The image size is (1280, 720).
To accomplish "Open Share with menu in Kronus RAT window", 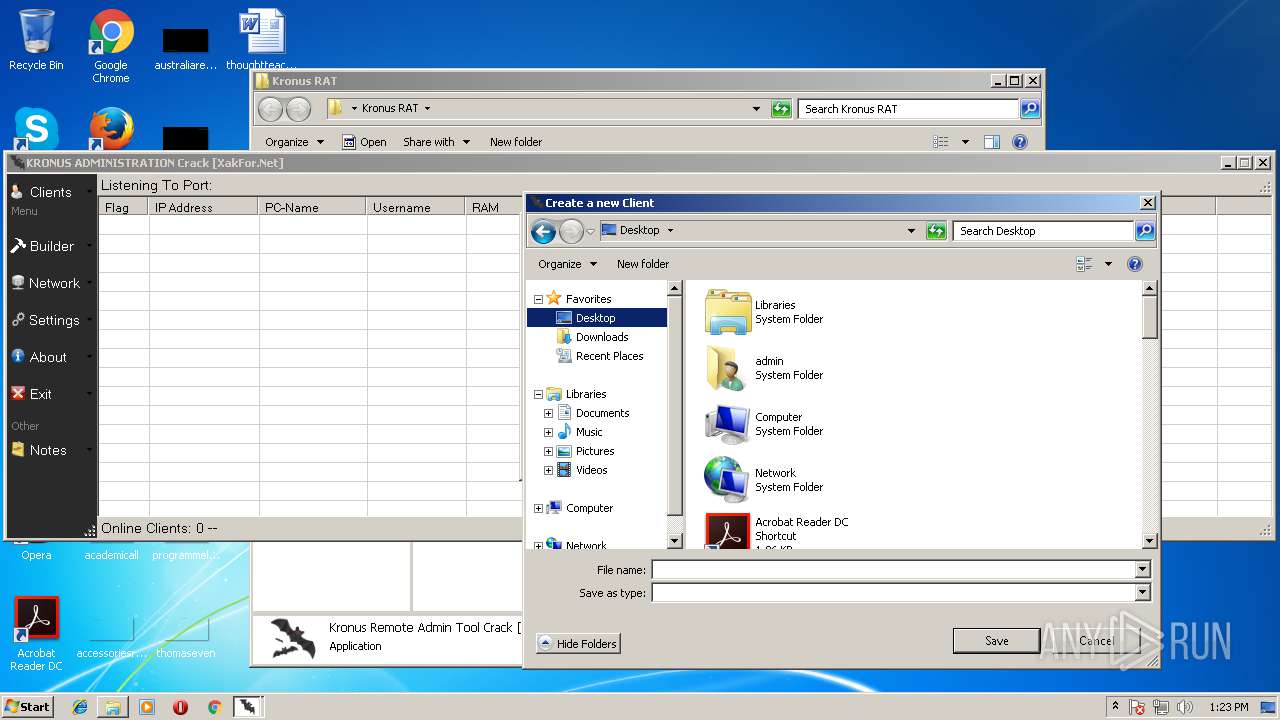I will [436, 142].
